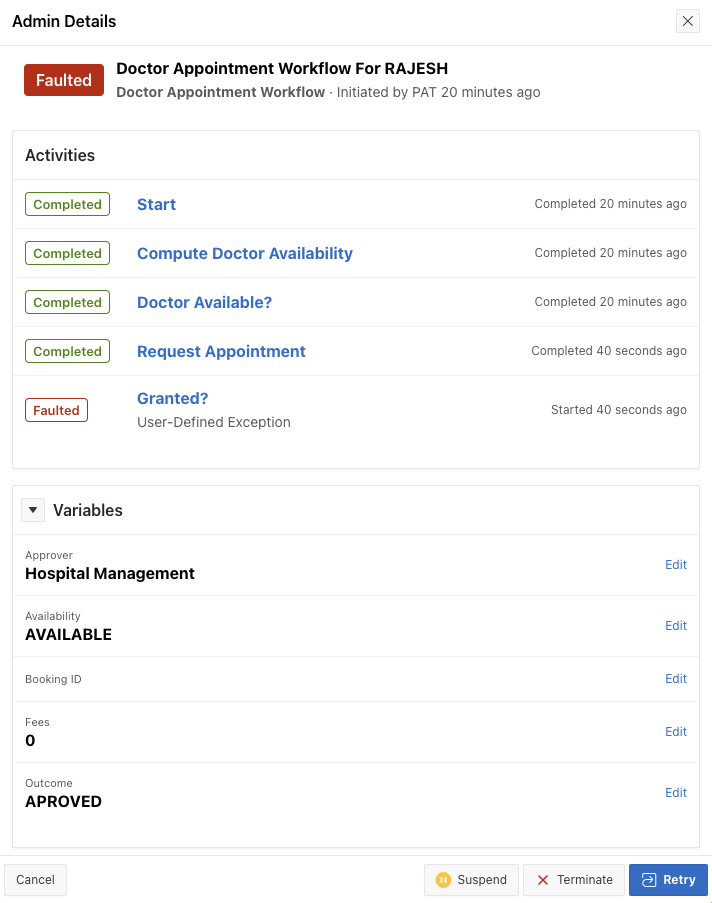Click the Faulted badge beside Granted?

click(56, 410)
